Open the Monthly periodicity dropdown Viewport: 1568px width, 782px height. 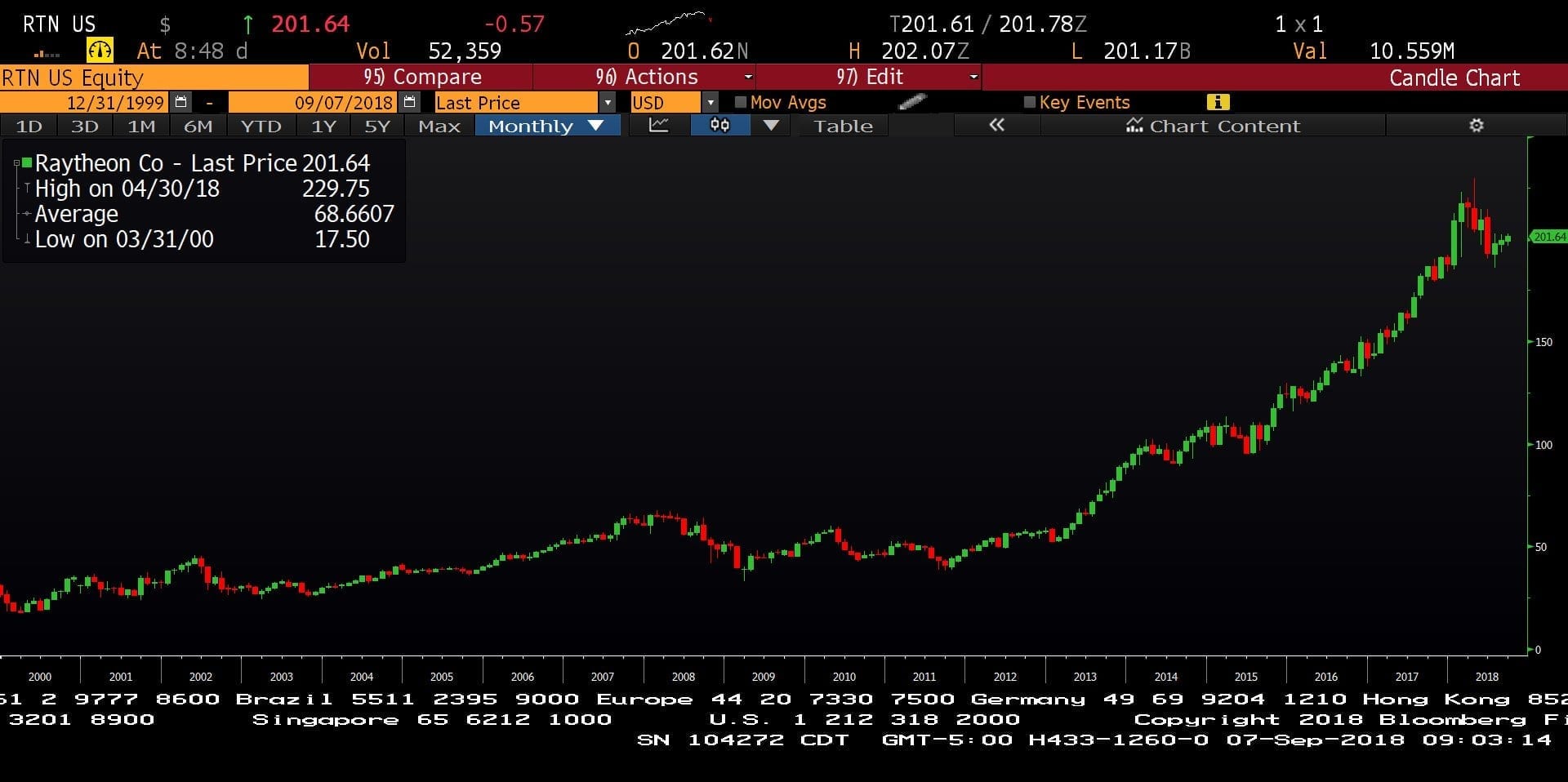[x=547, y=126]
